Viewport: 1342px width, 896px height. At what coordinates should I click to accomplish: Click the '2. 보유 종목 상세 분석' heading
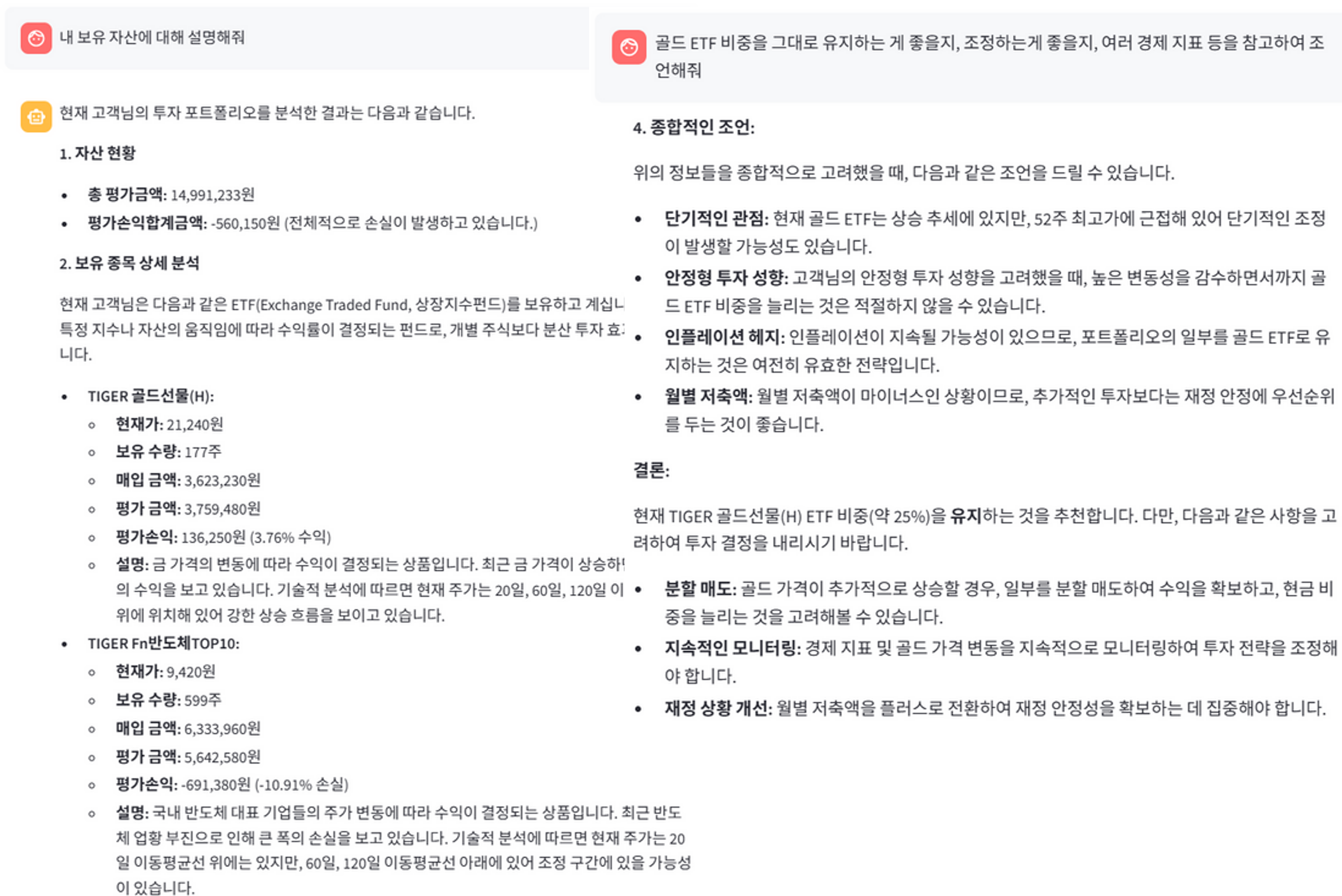[x=130, y=263]
